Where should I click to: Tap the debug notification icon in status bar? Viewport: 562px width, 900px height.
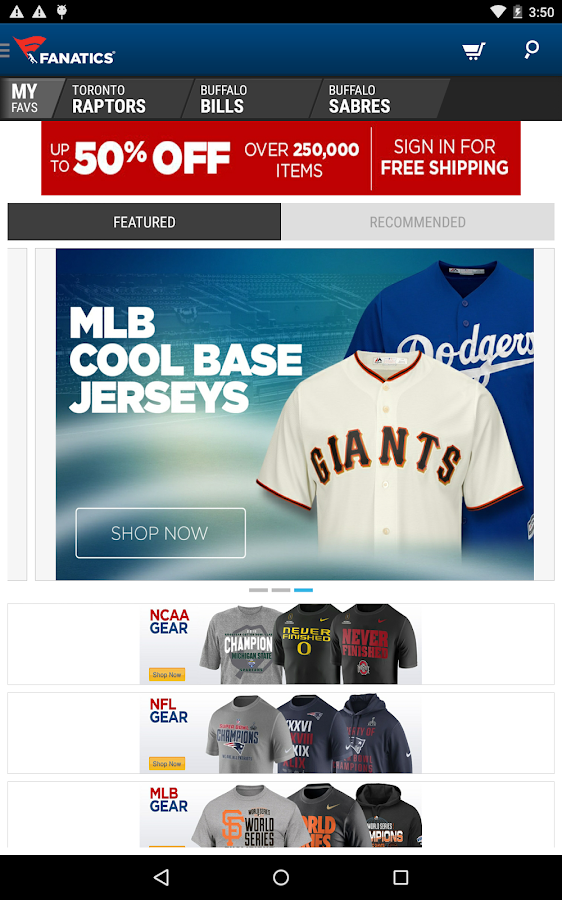(x=61, y=11)
